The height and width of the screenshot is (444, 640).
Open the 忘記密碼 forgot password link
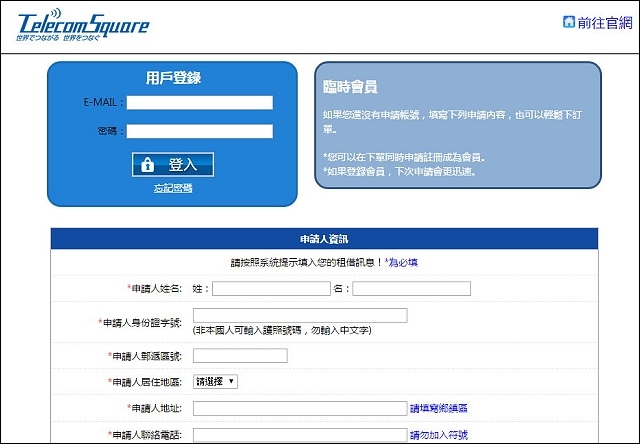(173, 188)
